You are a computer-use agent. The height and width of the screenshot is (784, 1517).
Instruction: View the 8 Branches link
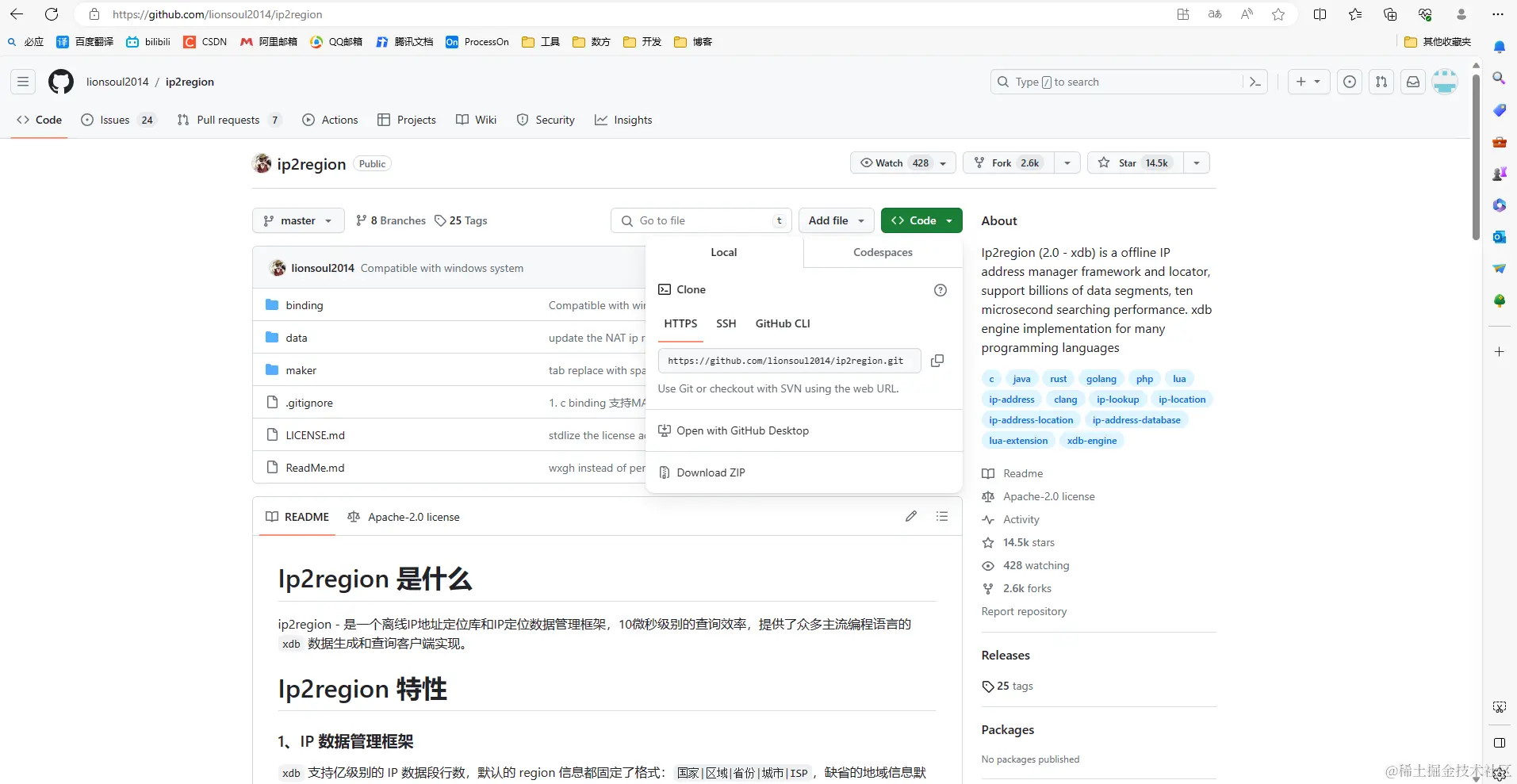click(391, 220)
